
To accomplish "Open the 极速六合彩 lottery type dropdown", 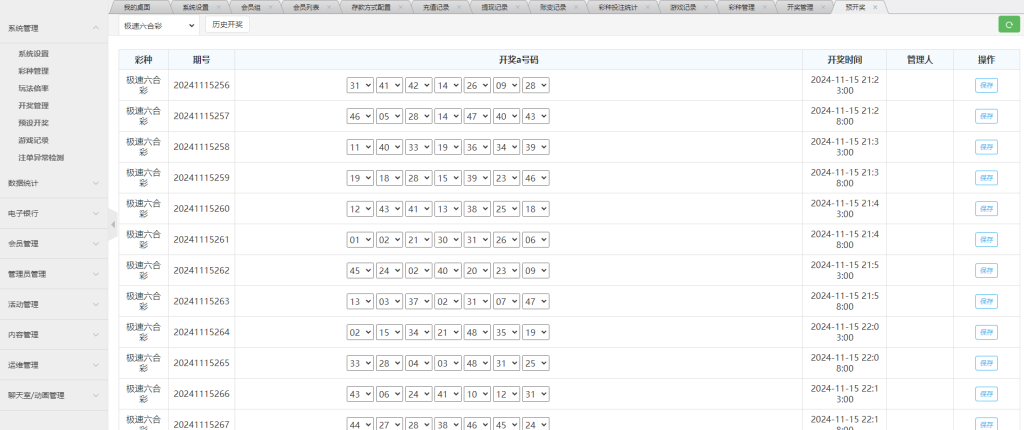I will [x=158, y=24].
